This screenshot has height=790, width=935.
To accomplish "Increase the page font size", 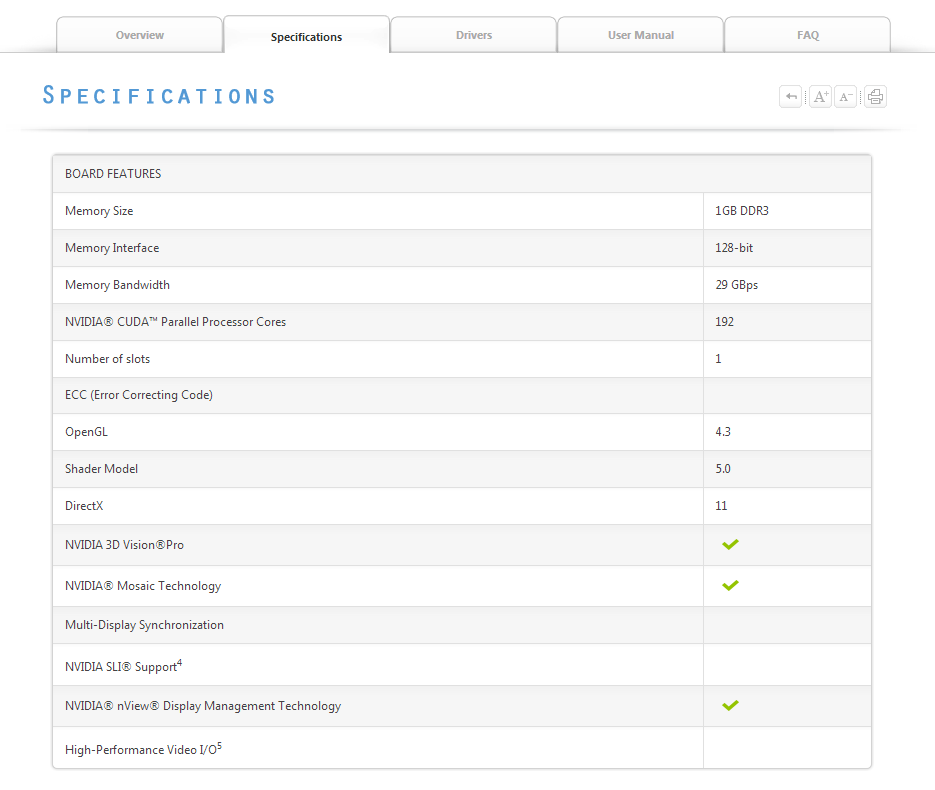I will click(x=820, y=97).
